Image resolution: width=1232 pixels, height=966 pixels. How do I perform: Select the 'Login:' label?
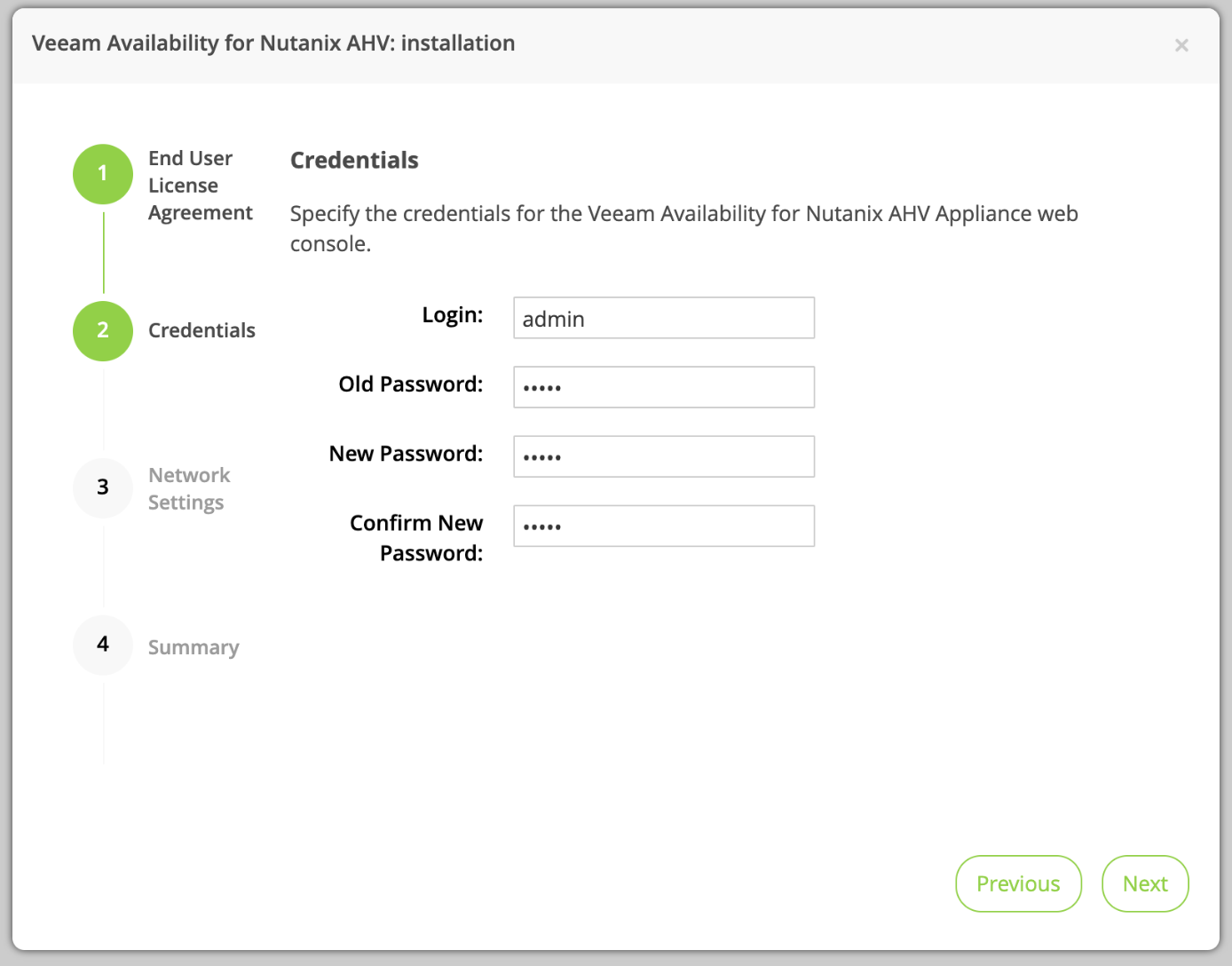tap(453, 315)
